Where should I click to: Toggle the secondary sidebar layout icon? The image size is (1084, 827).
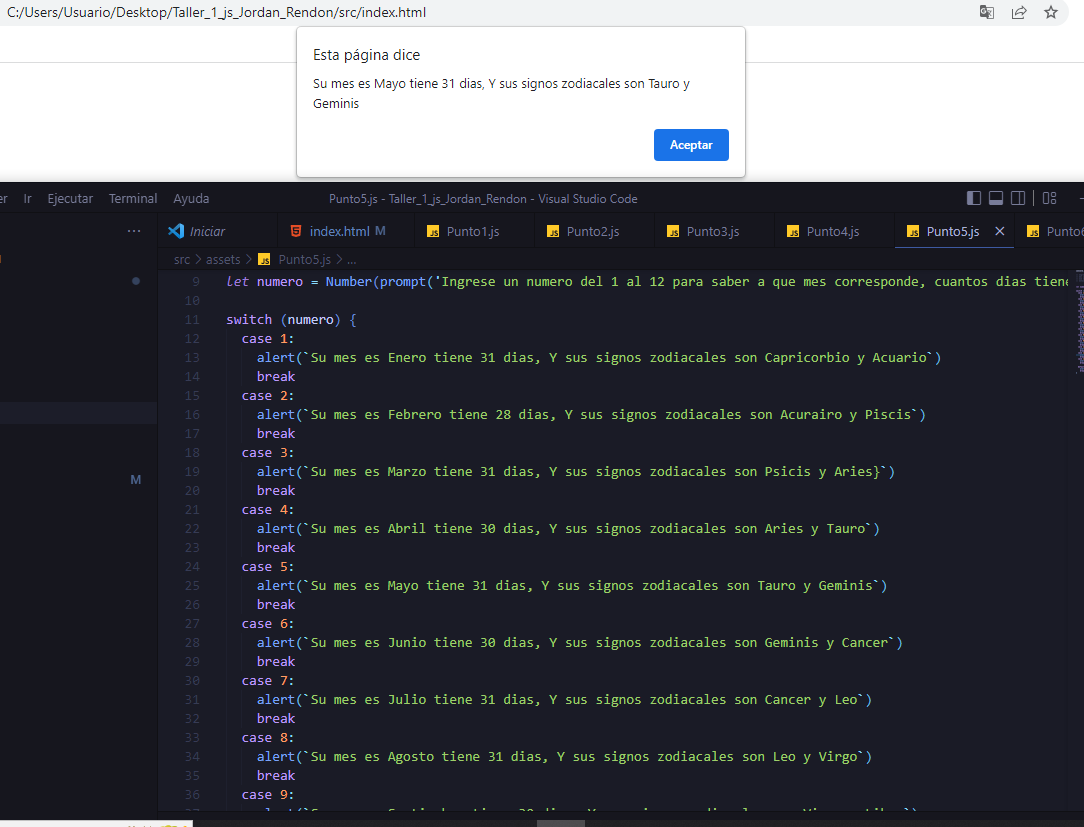(x=1018, y=198)
